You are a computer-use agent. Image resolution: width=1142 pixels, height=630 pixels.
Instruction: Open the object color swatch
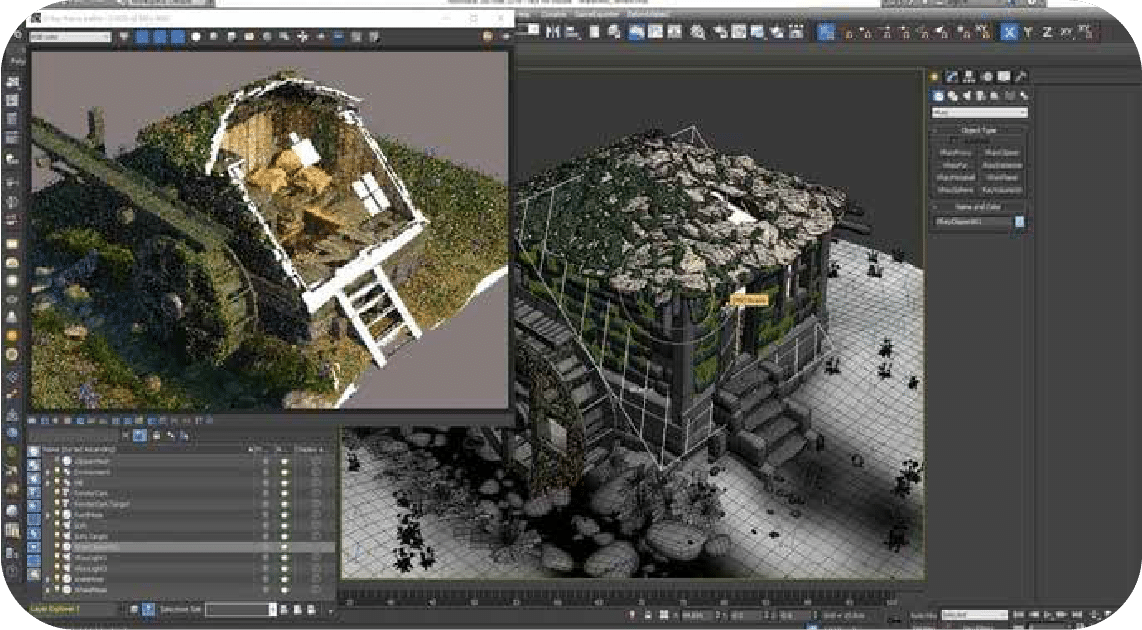[x=1020, y=221]
